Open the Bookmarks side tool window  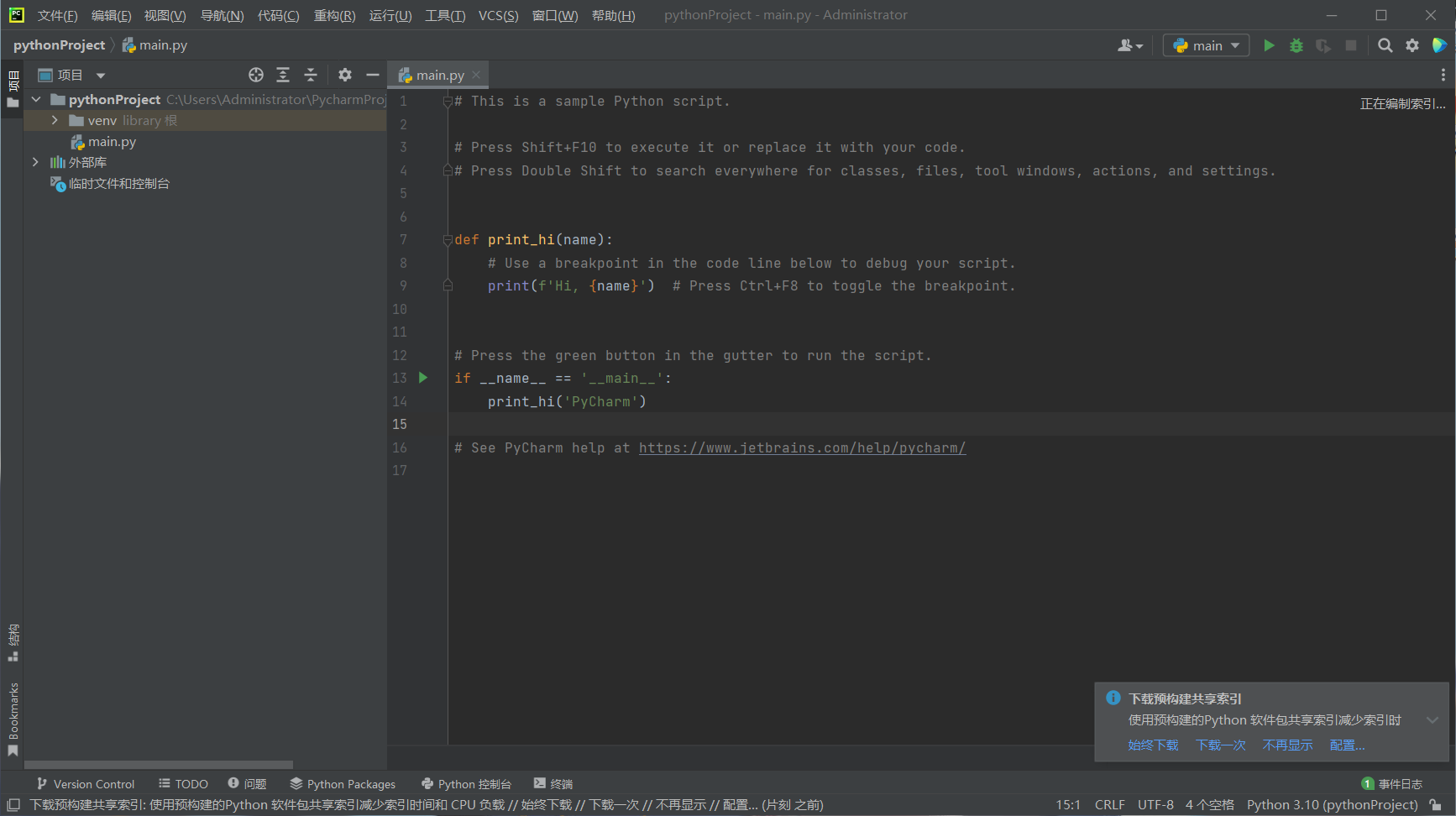[13, 719]
